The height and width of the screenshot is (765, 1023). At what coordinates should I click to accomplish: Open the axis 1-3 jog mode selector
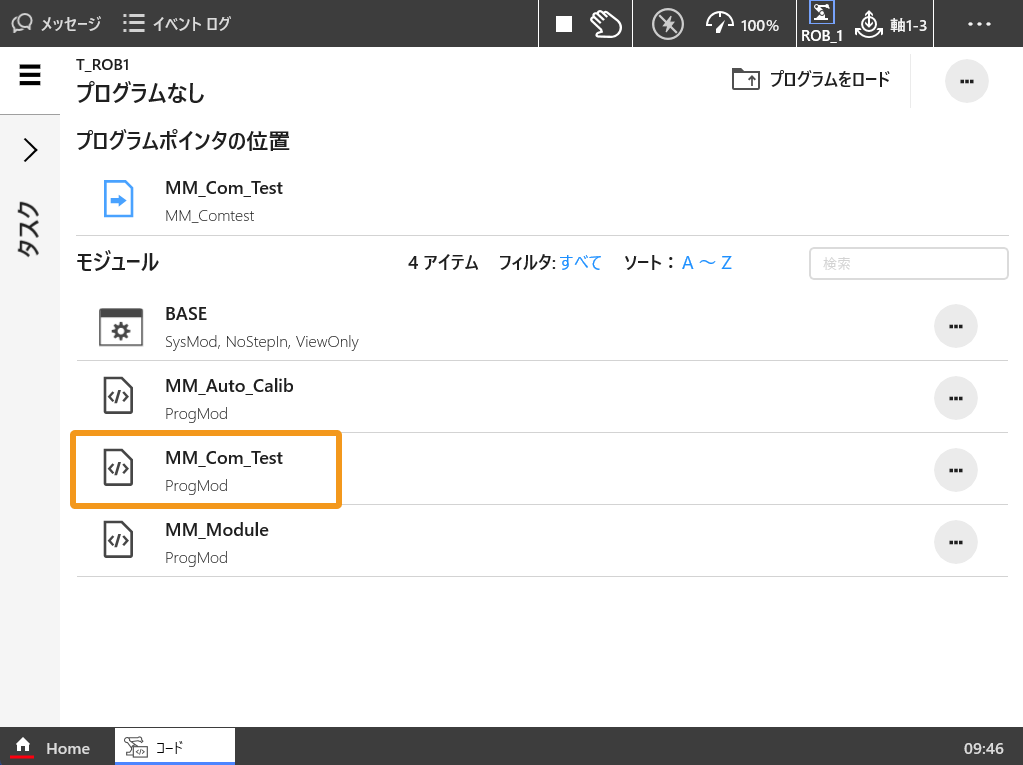tap(892, 24)
